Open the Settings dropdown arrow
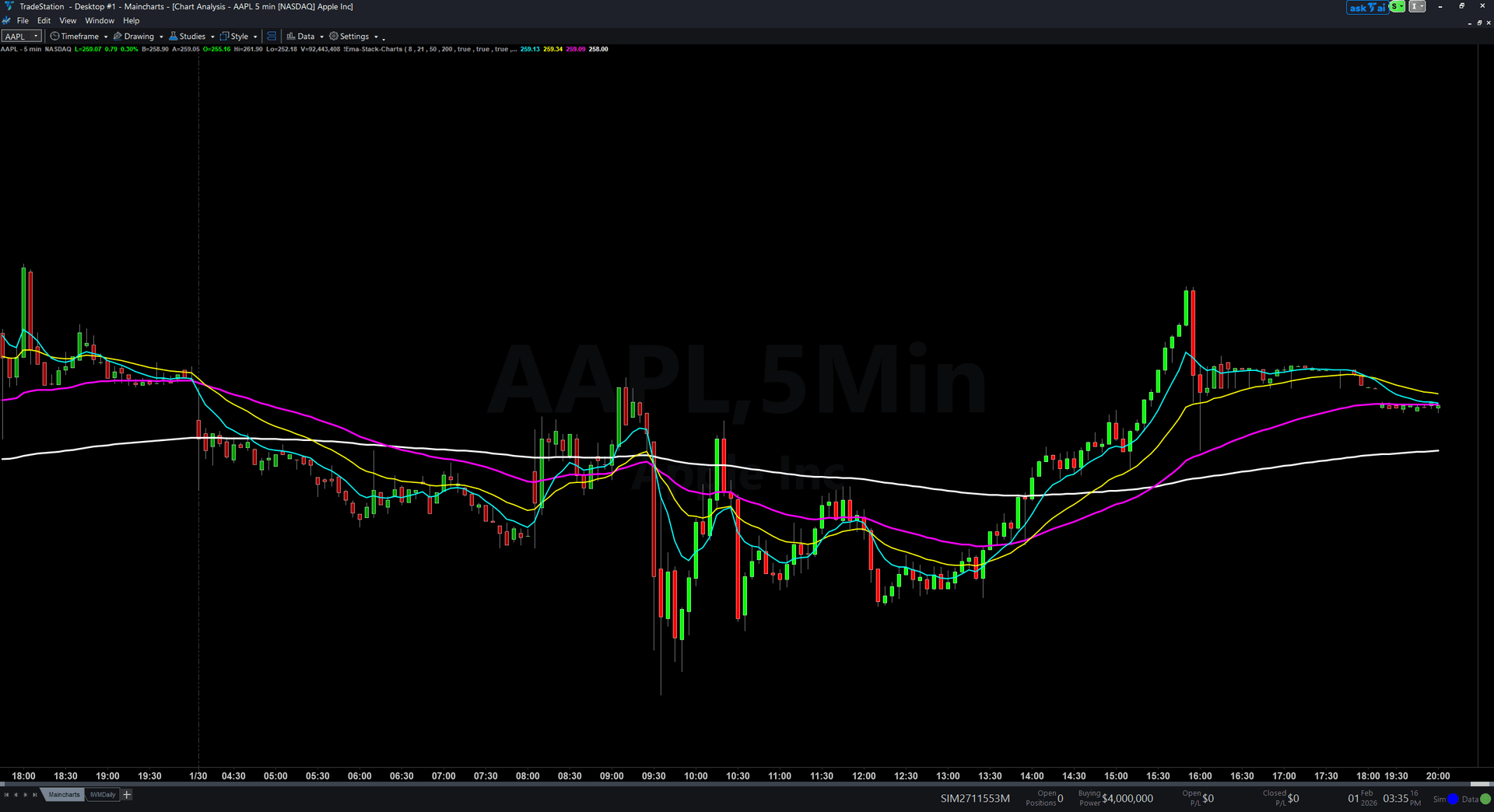1494x812 pixels. (x=375, y=36)
